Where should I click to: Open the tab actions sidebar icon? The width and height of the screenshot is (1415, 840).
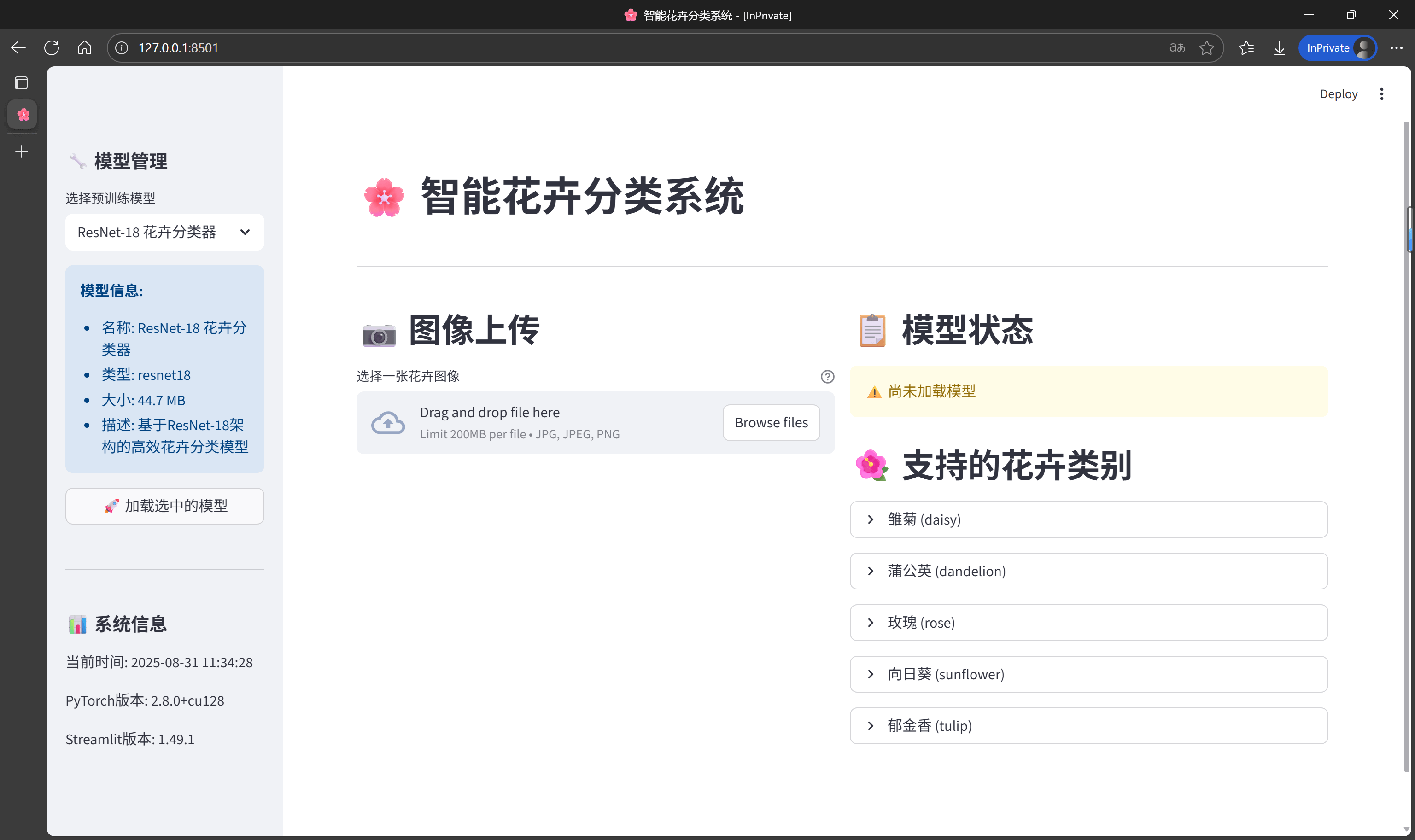22,83
